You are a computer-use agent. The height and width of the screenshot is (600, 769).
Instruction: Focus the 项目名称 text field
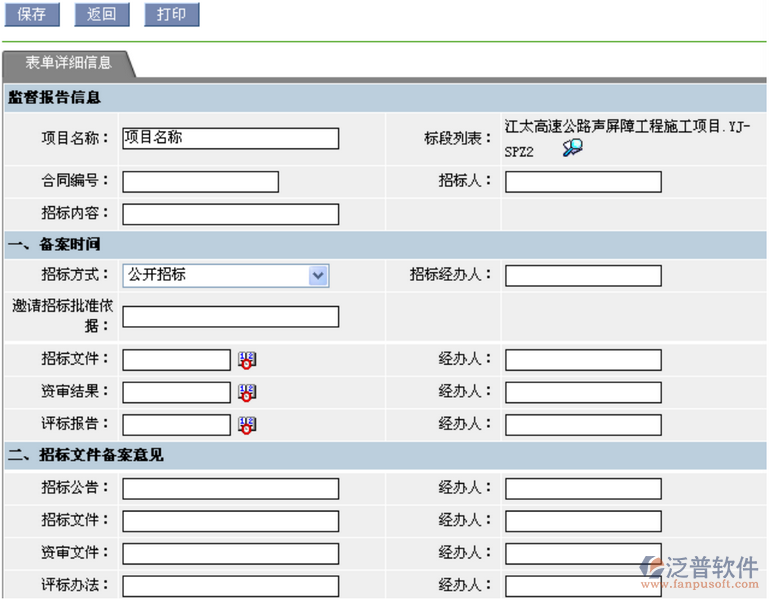coord(230,138)
